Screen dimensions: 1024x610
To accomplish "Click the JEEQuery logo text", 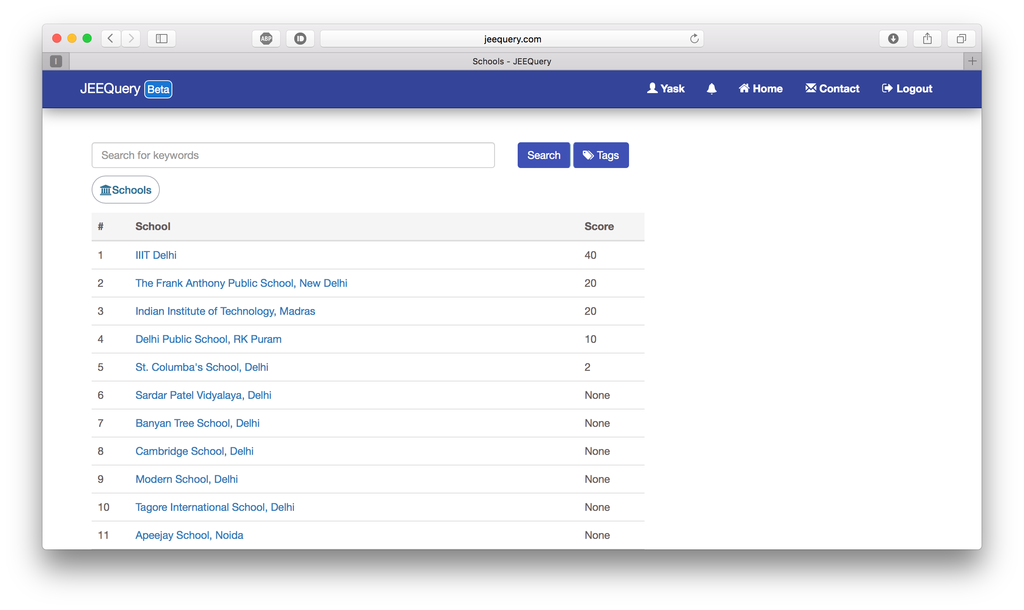I will tap(110, 89).
